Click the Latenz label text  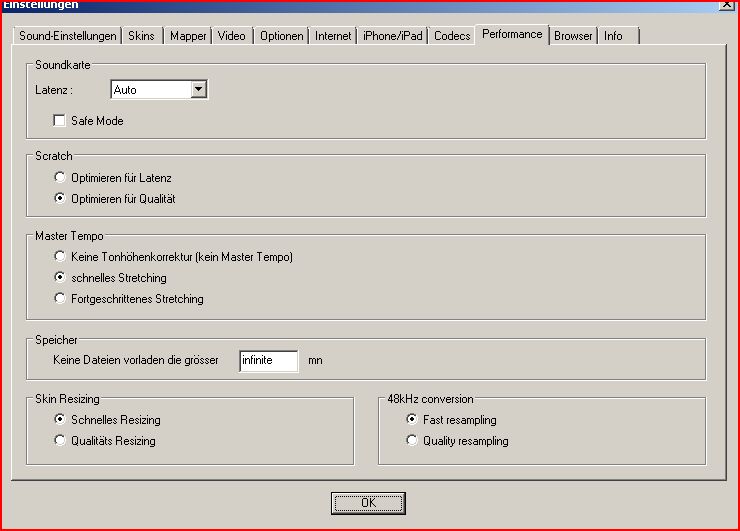[54, 90]
